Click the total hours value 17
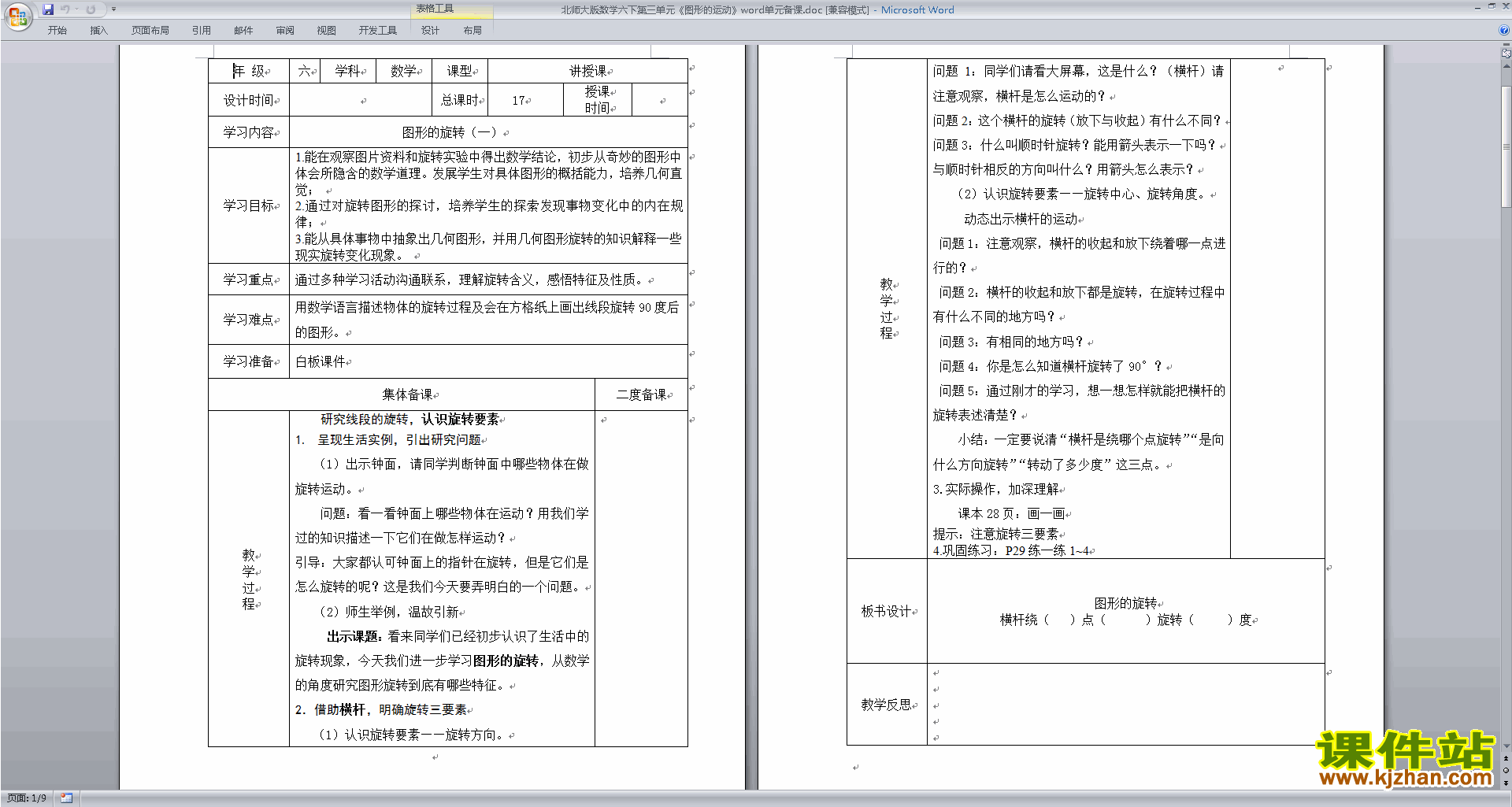 point(520,101)
